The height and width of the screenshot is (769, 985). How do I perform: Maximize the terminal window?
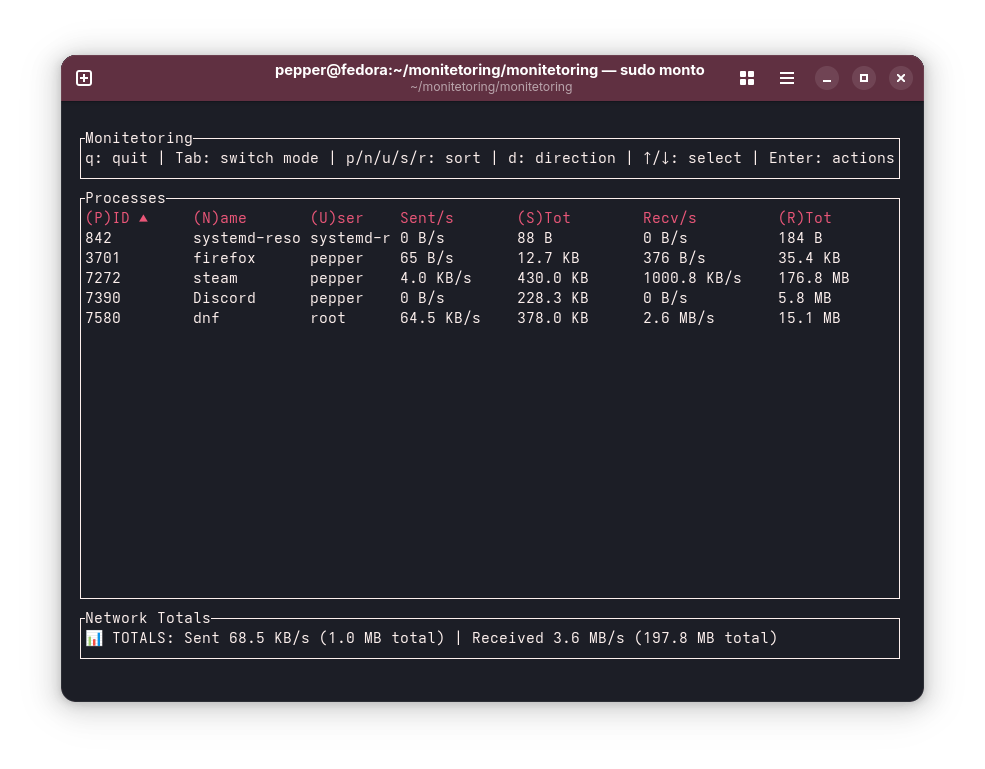(x=864, y=78)
